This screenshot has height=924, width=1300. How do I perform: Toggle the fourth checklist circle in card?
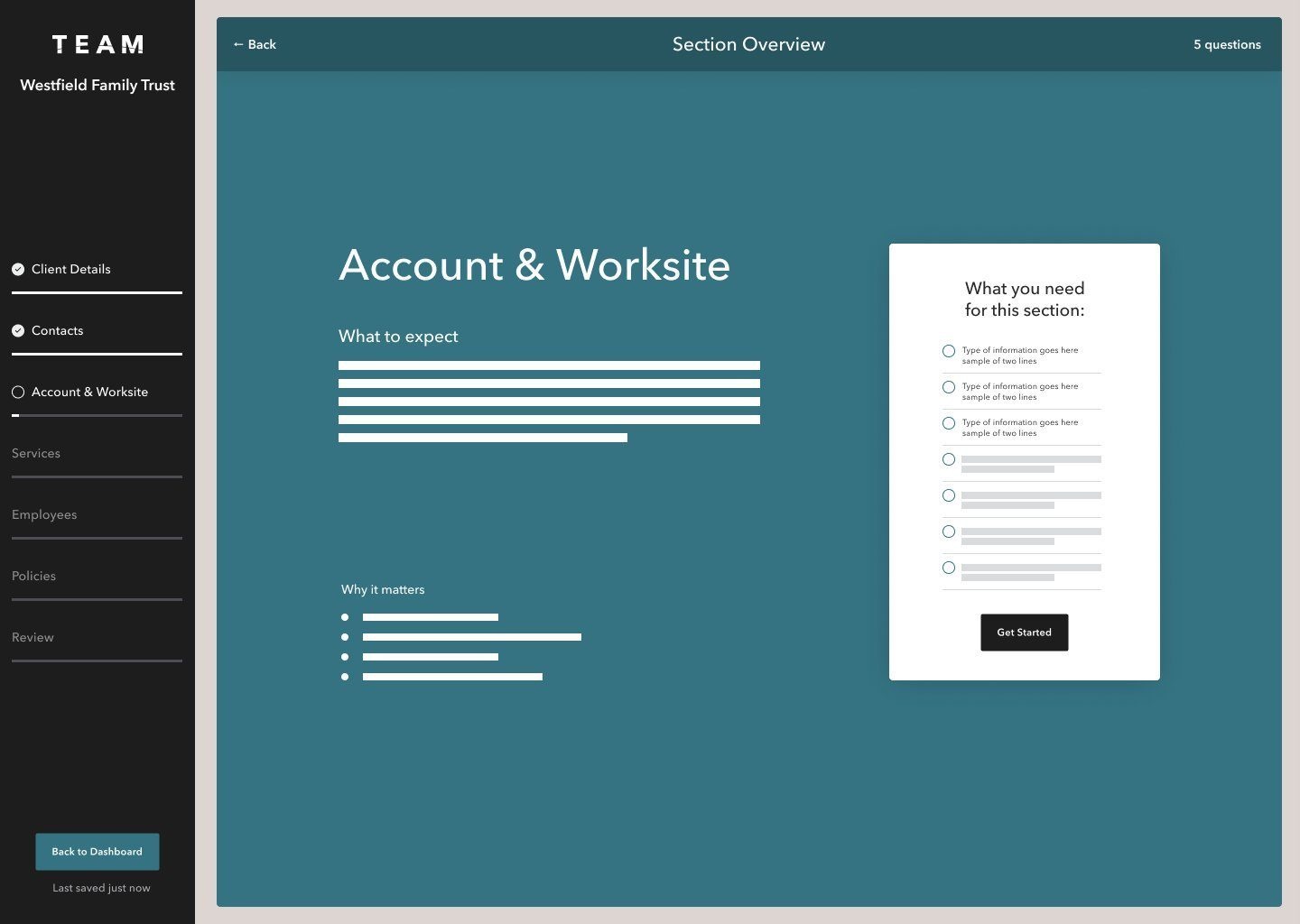coord(949,459)
